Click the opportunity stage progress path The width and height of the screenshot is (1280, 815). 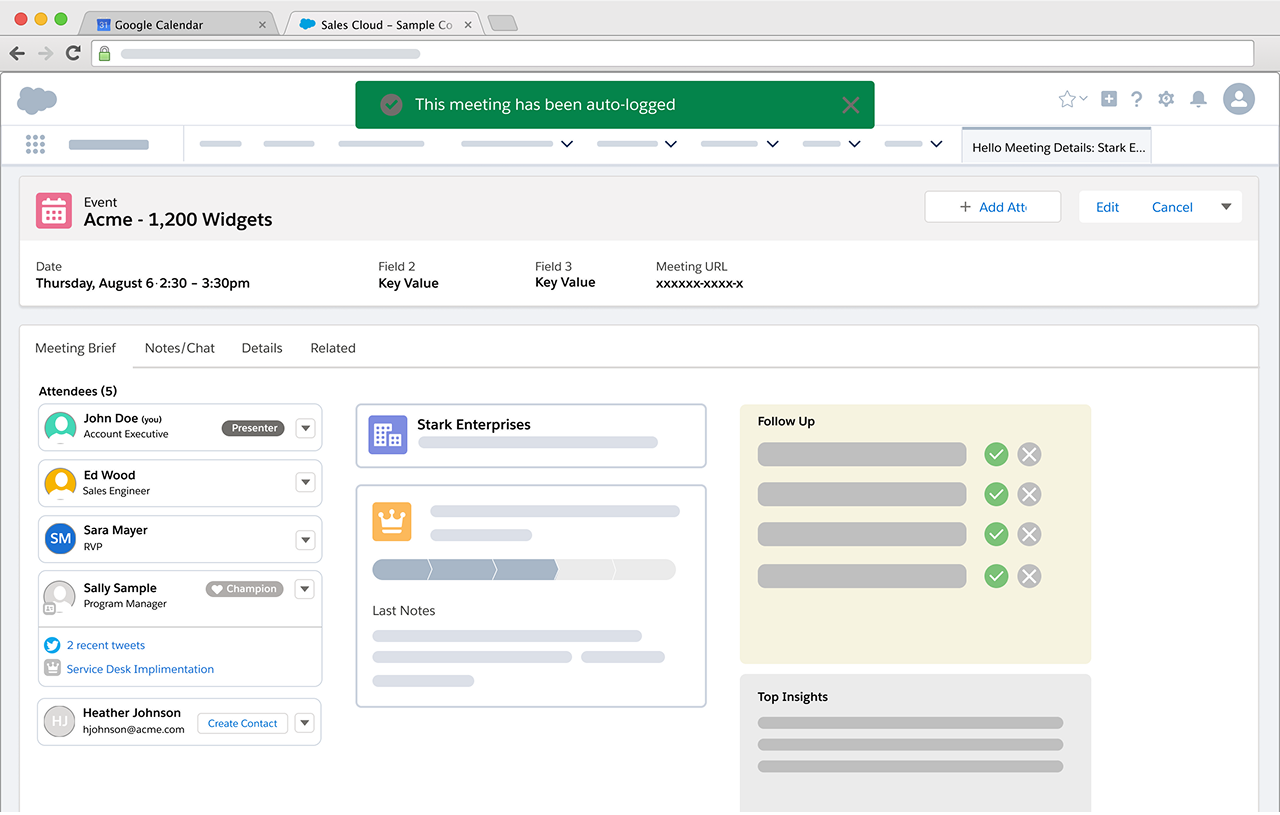tap(524, 570)
